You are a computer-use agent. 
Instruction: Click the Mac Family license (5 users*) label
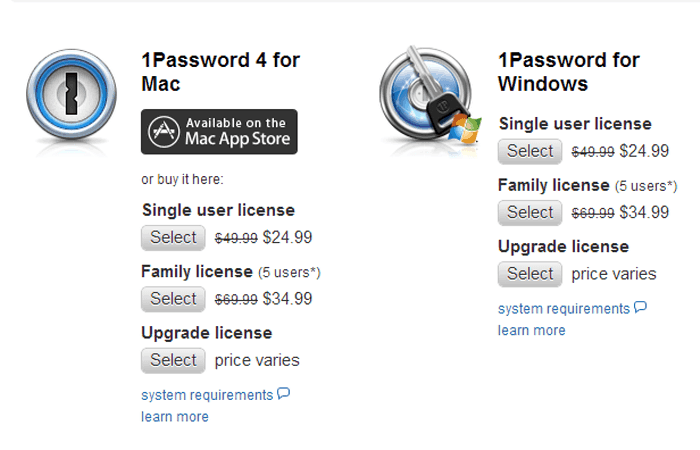tap(230, 272)
